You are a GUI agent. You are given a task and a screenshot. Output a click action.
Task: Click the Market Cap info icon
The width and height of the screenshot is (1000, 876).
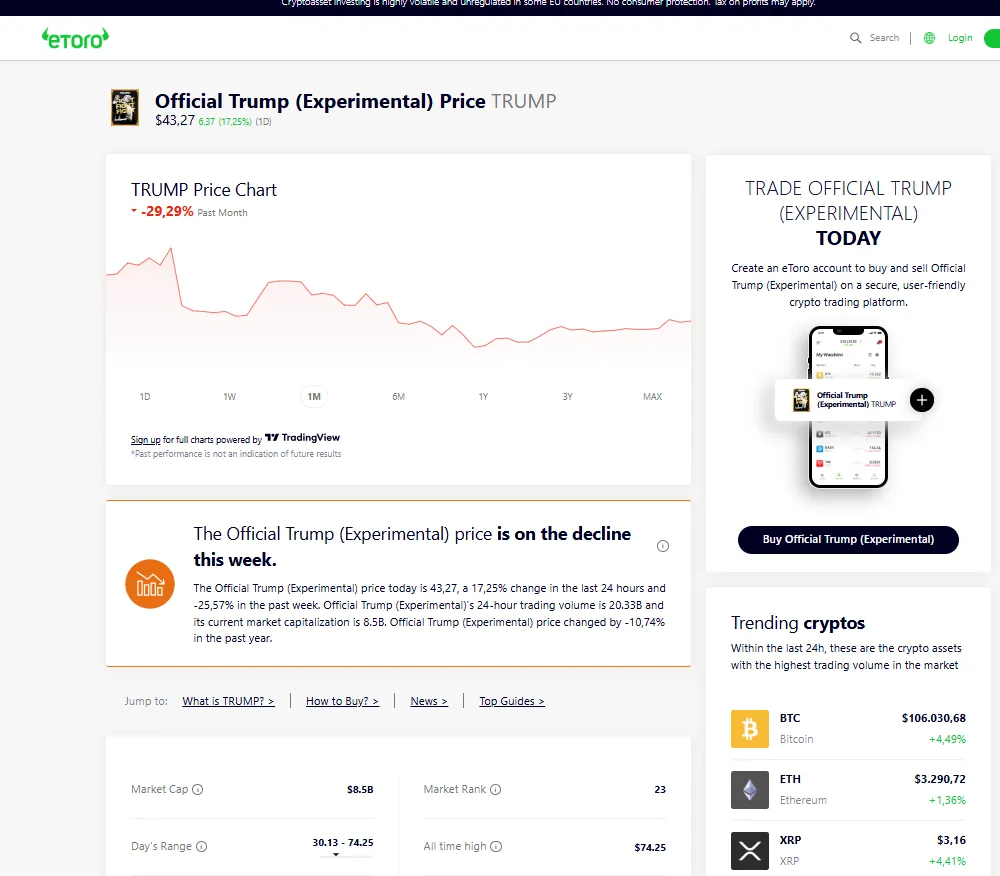pos(198,789)
